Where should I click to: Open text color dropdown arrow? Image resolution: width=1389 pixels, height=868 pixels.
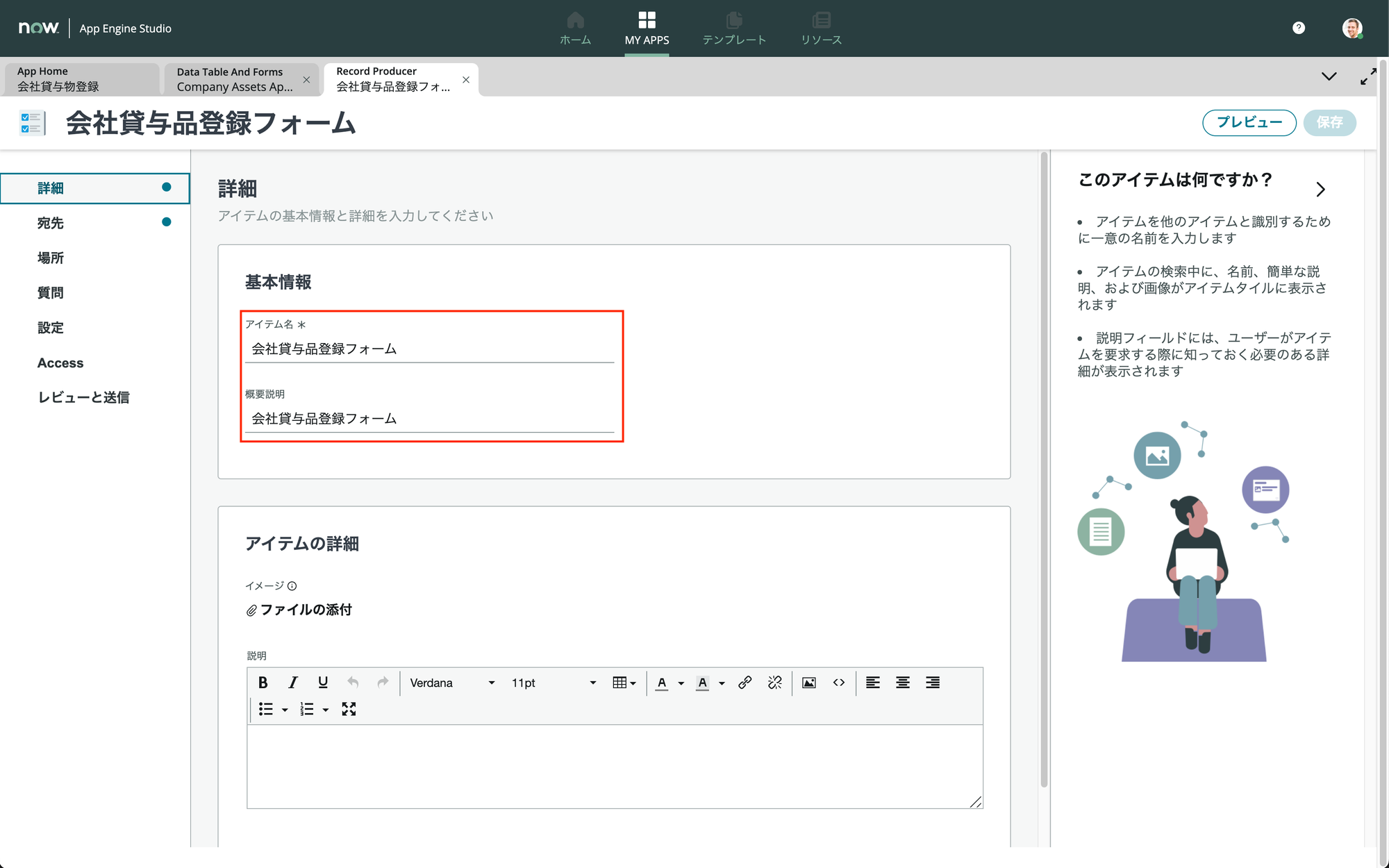(681, 683)
